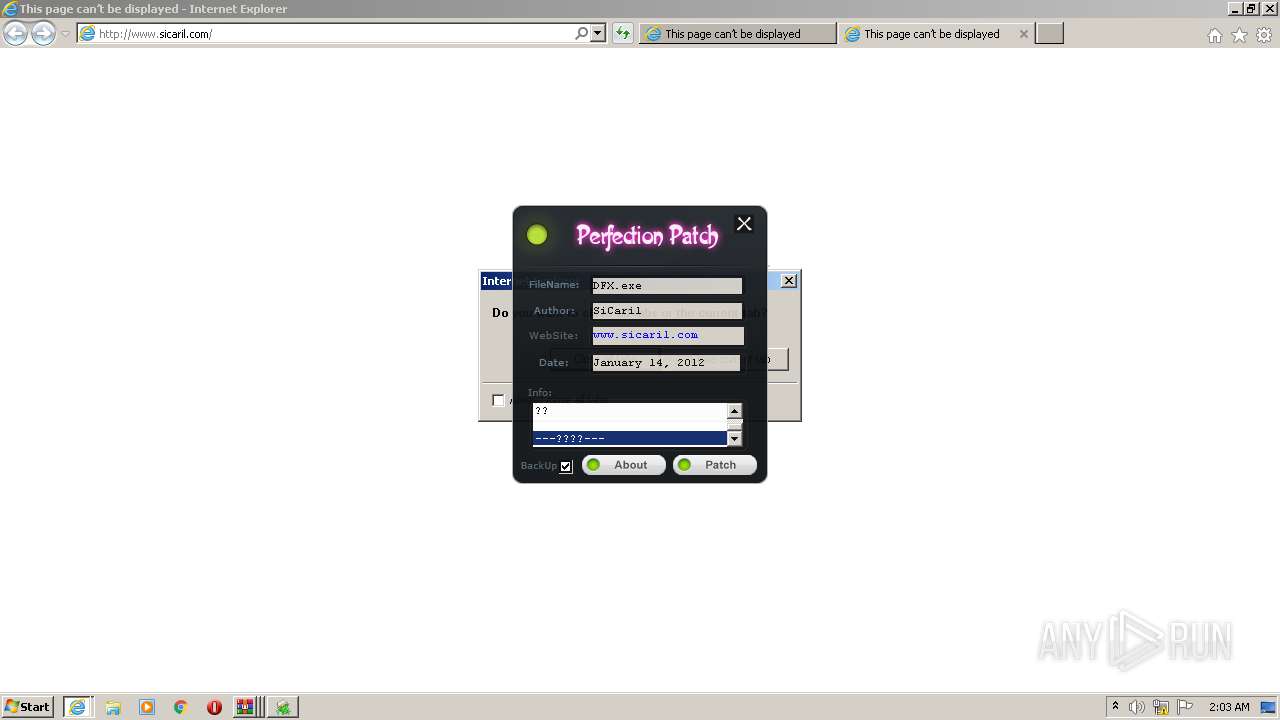Close the Perfection Patch window
Viewport: 1280px width, 720px height.
coord(744,224)
